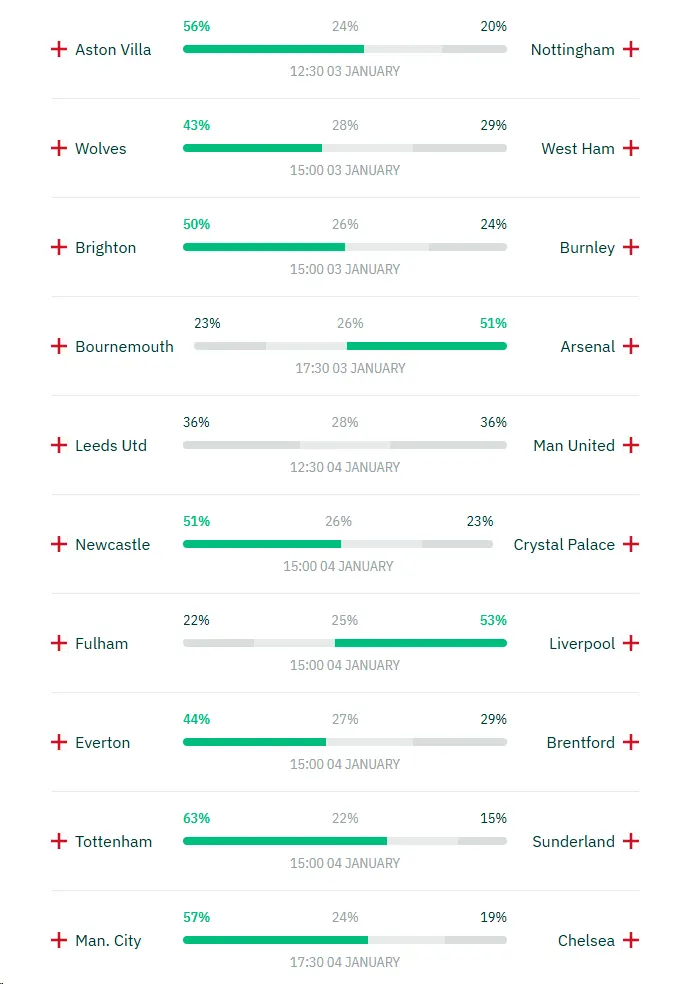Select the plus icon beside Crystal Palace
The width and height of the screenshot is (683, 984).
[630, 544]
